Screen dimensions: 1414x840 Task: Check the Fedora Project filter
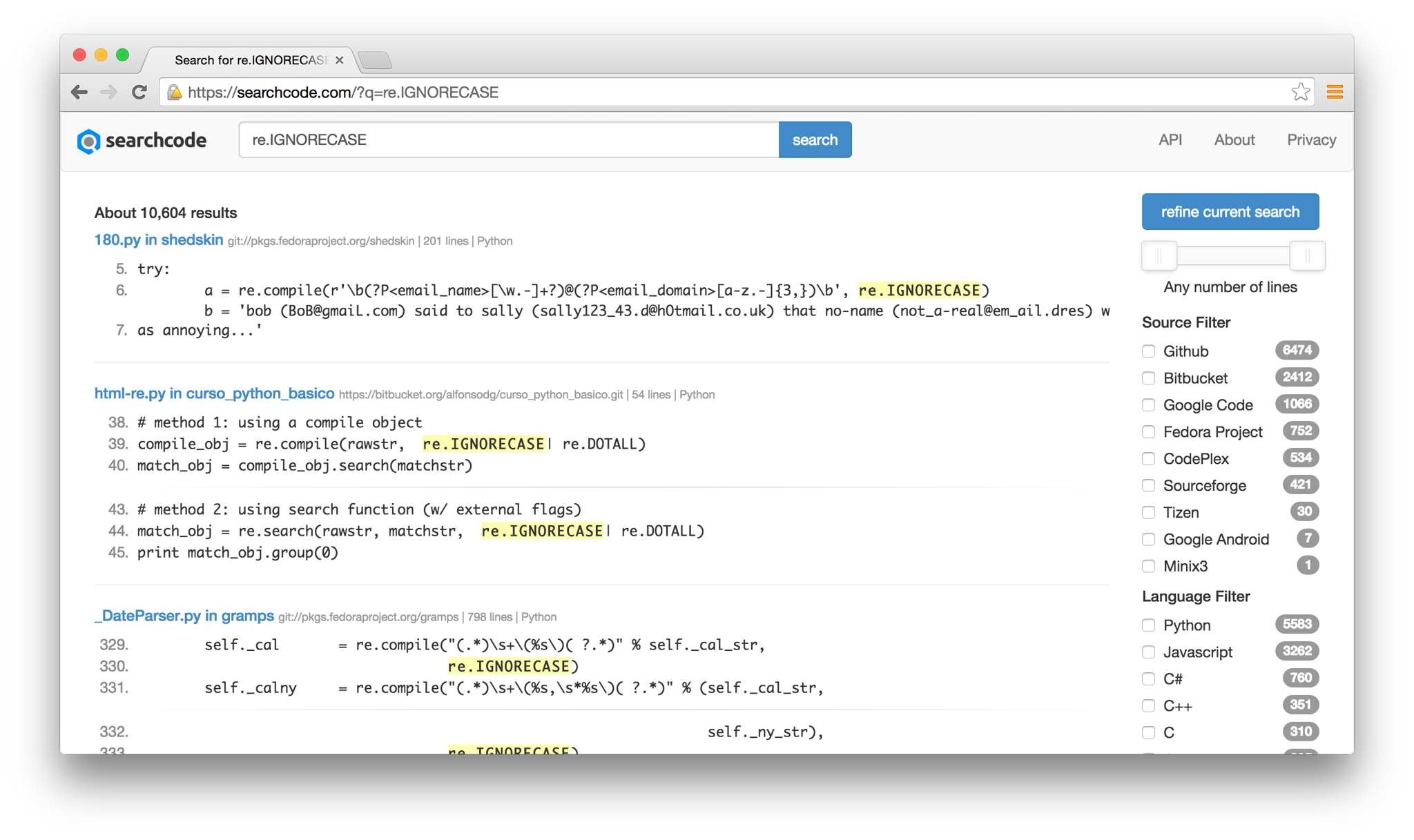(1148, 431)
